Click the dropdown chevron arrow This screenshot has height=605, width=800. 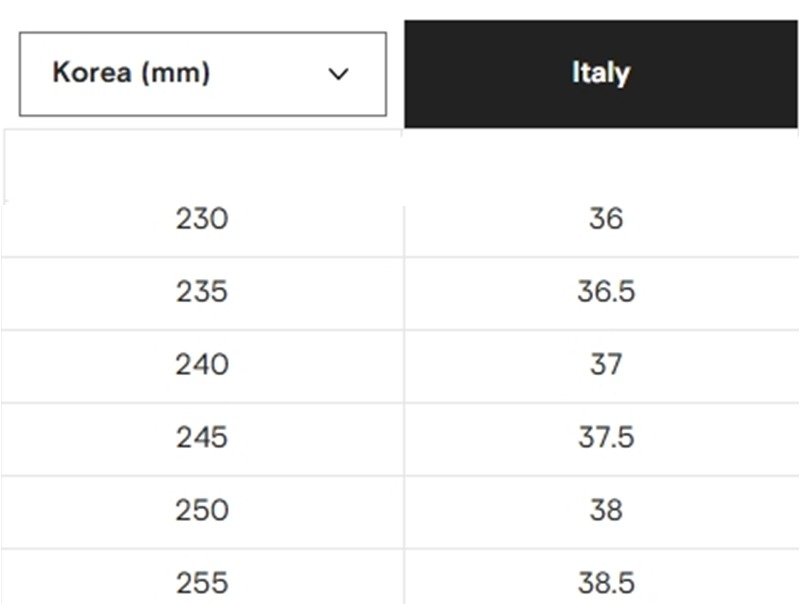tap(339, 74)
